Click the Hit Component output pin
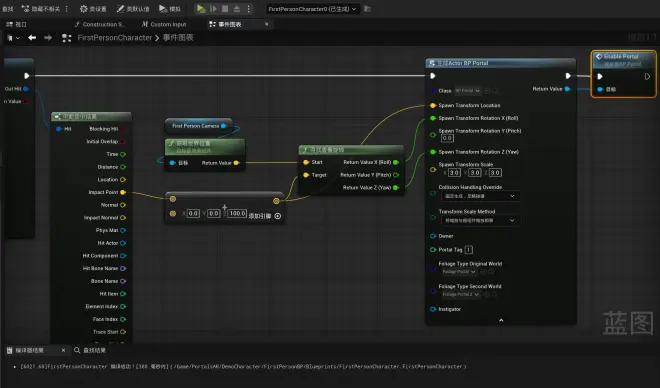Image resolution: width=660 pixels, height=388 pixels. 123,255
